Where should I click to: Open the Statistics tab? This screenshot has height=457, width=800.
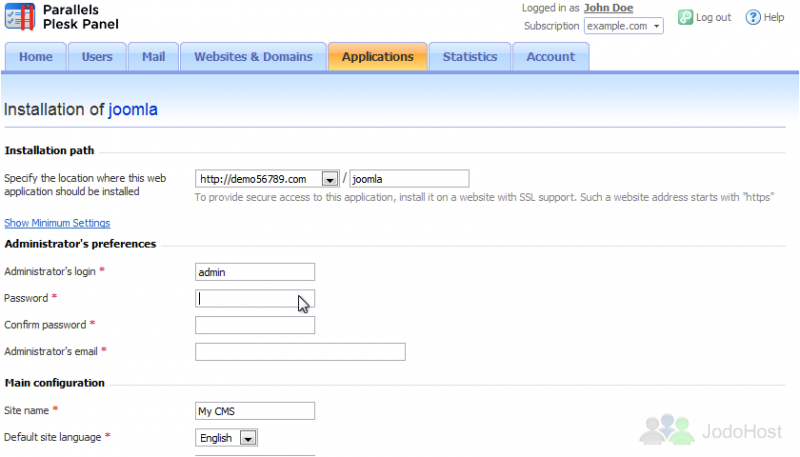470,57
